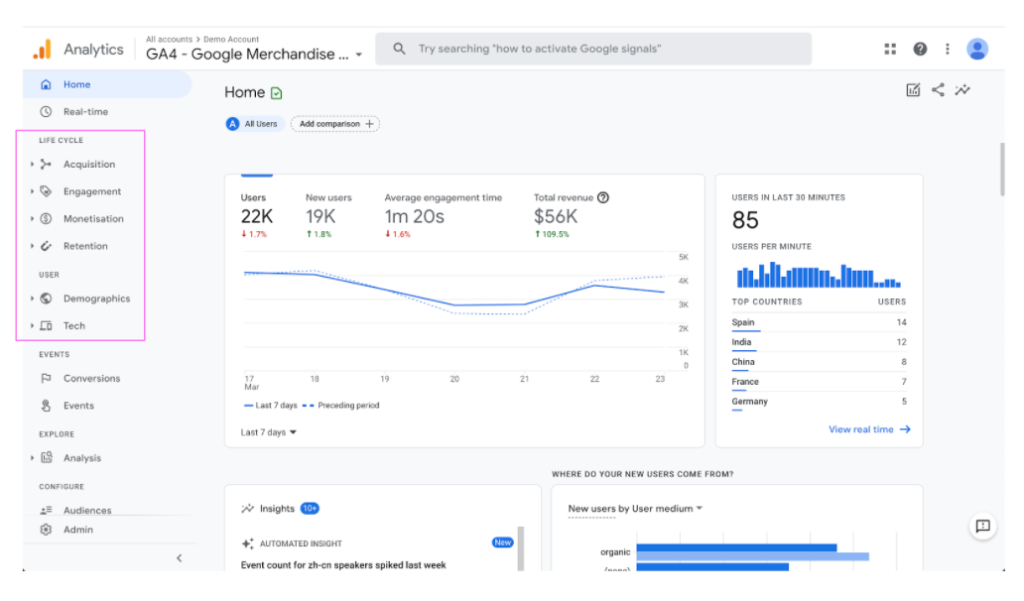Click the Monetisation dollar icon
This screenshot has width=1024, height=601.
pyautogui.click(x=46, y=219)
